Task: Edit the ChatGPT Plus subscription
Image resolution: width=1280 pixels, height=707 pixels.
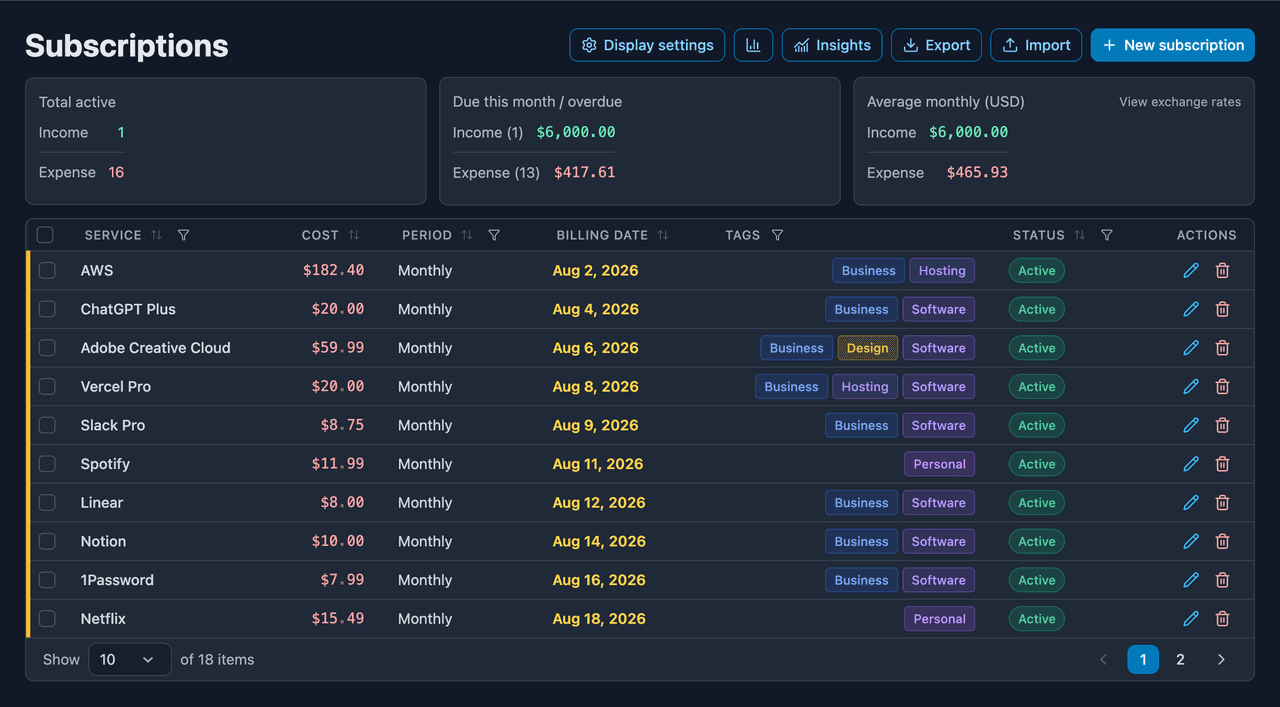Action: 1191,309
